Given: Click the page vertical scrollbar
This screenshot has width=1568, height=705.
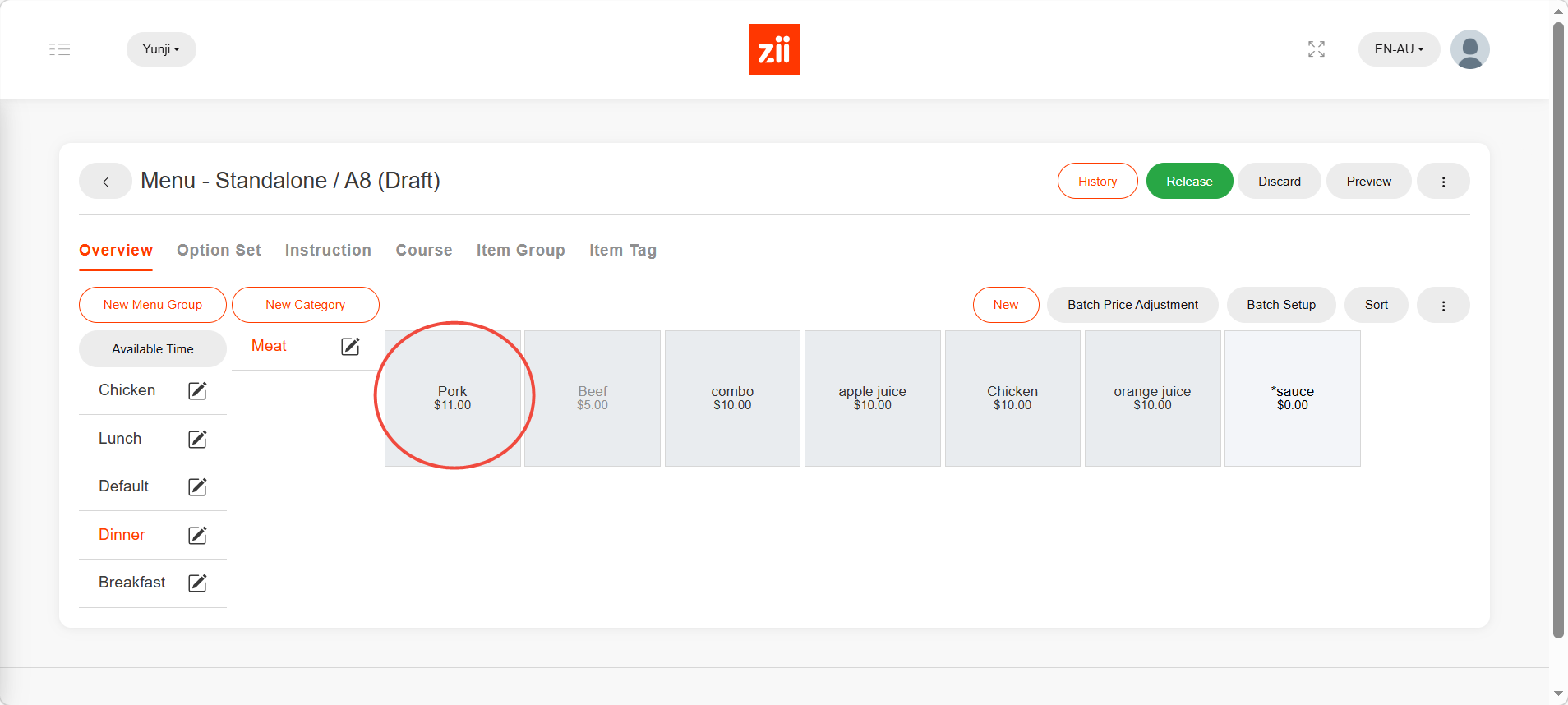Looking at the screenshot, I should 1557,329.
